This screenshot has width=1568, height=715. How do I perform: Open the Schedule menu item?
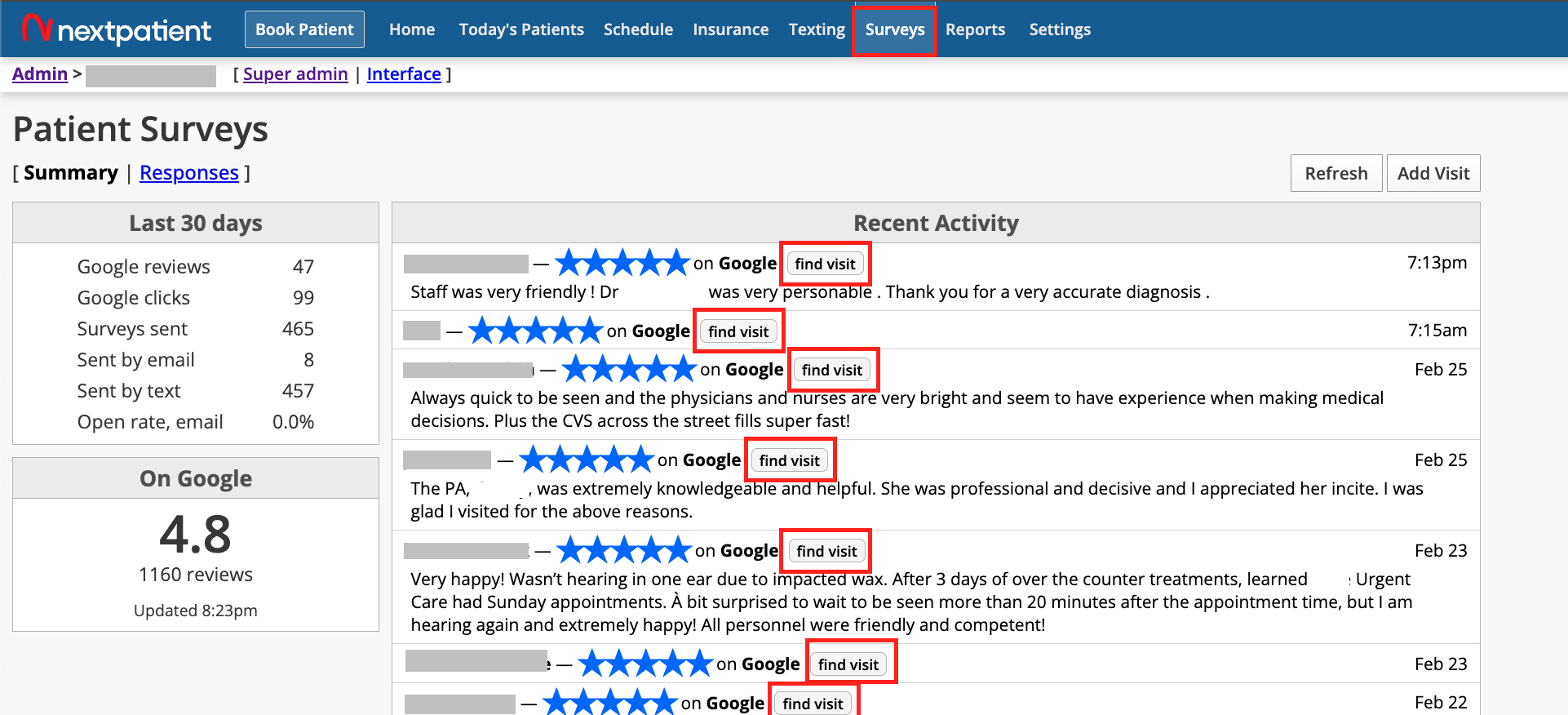click(638, 29)
